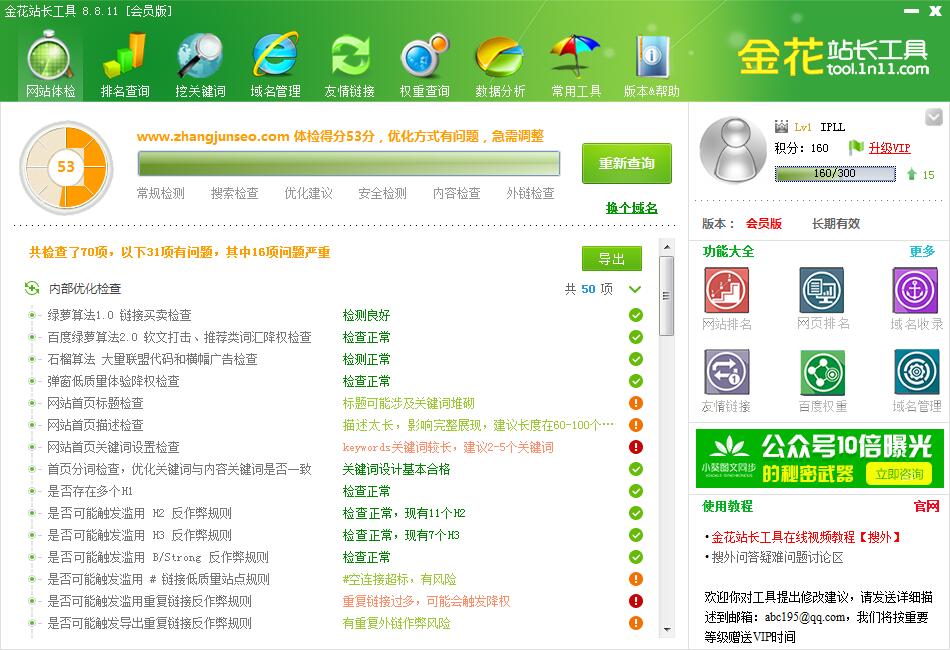Select the 搜索检查 tab

[234, 193]
